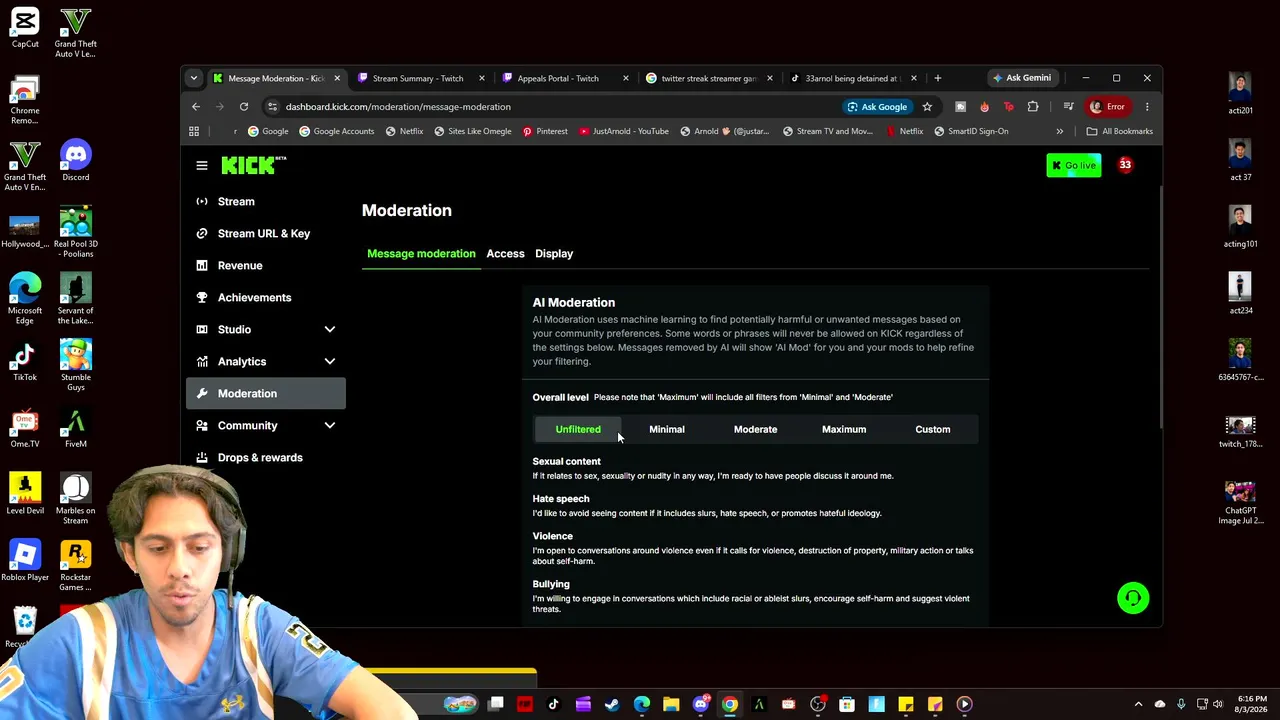Click the Ask Gemini button in Chrome

(1021, 78)
